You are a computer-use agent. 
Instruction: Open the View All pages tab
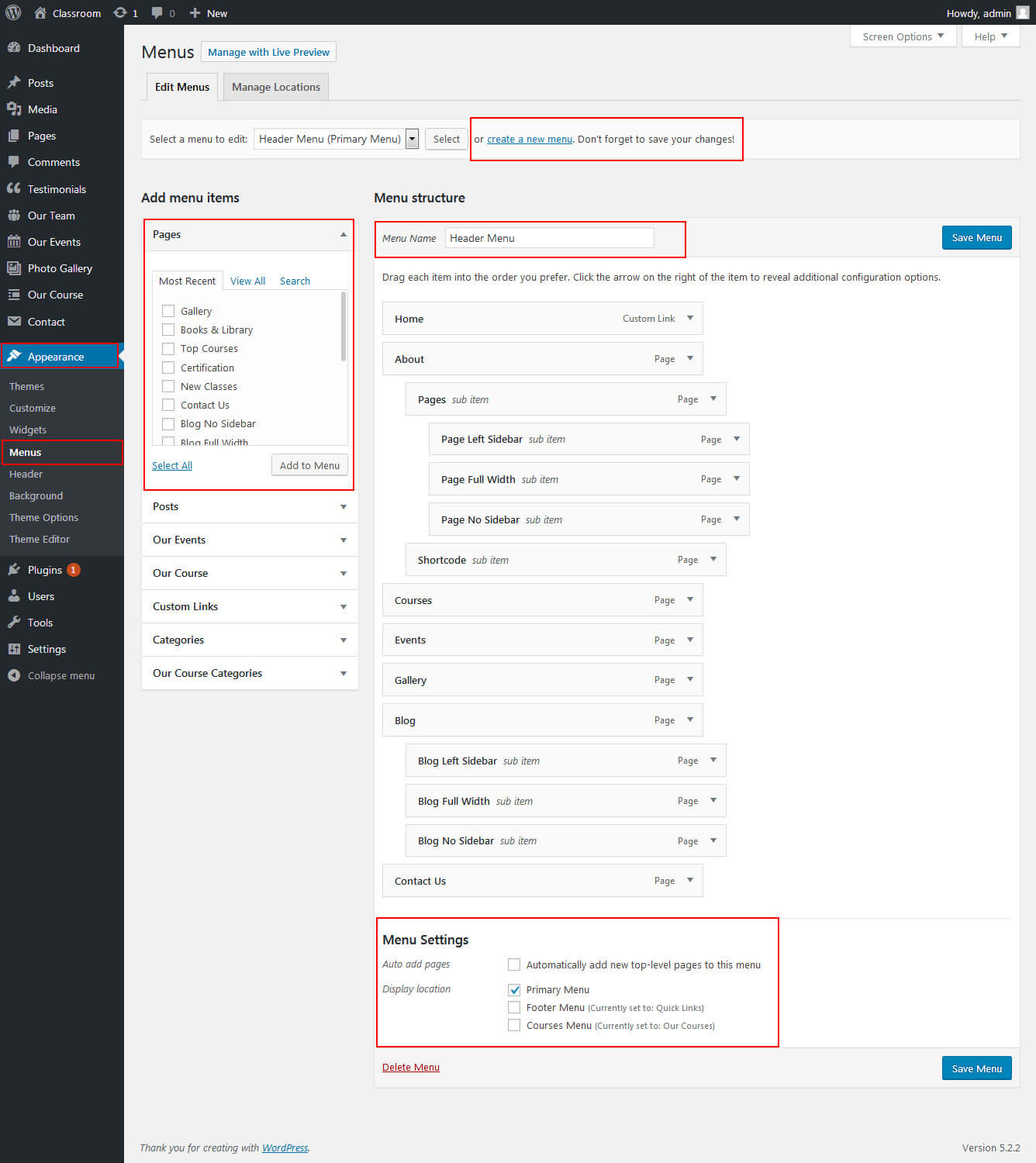[247, 281]
